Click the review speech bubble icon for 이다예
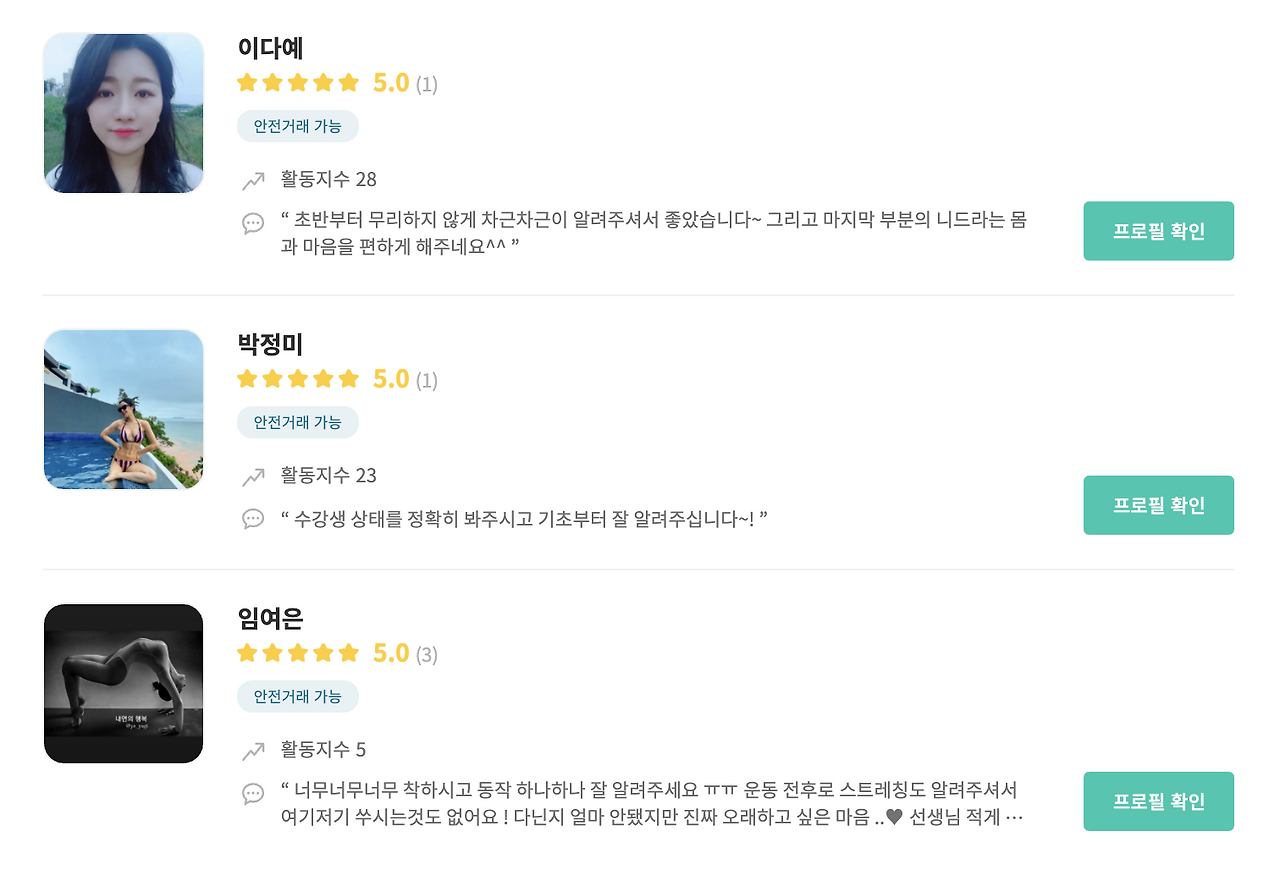Viewport: 1280px width, 875px height. pyautogui.click(x=253, y=223)
